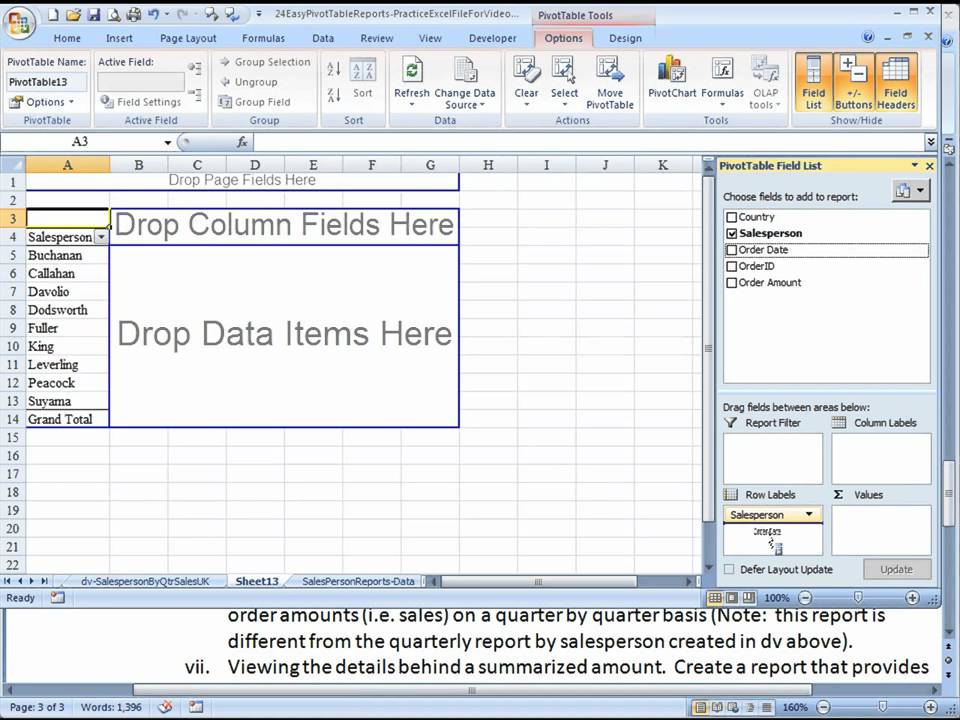Click the Word zoom slider handle
This screenshot has width=960, height=720.
coord(882,707)
